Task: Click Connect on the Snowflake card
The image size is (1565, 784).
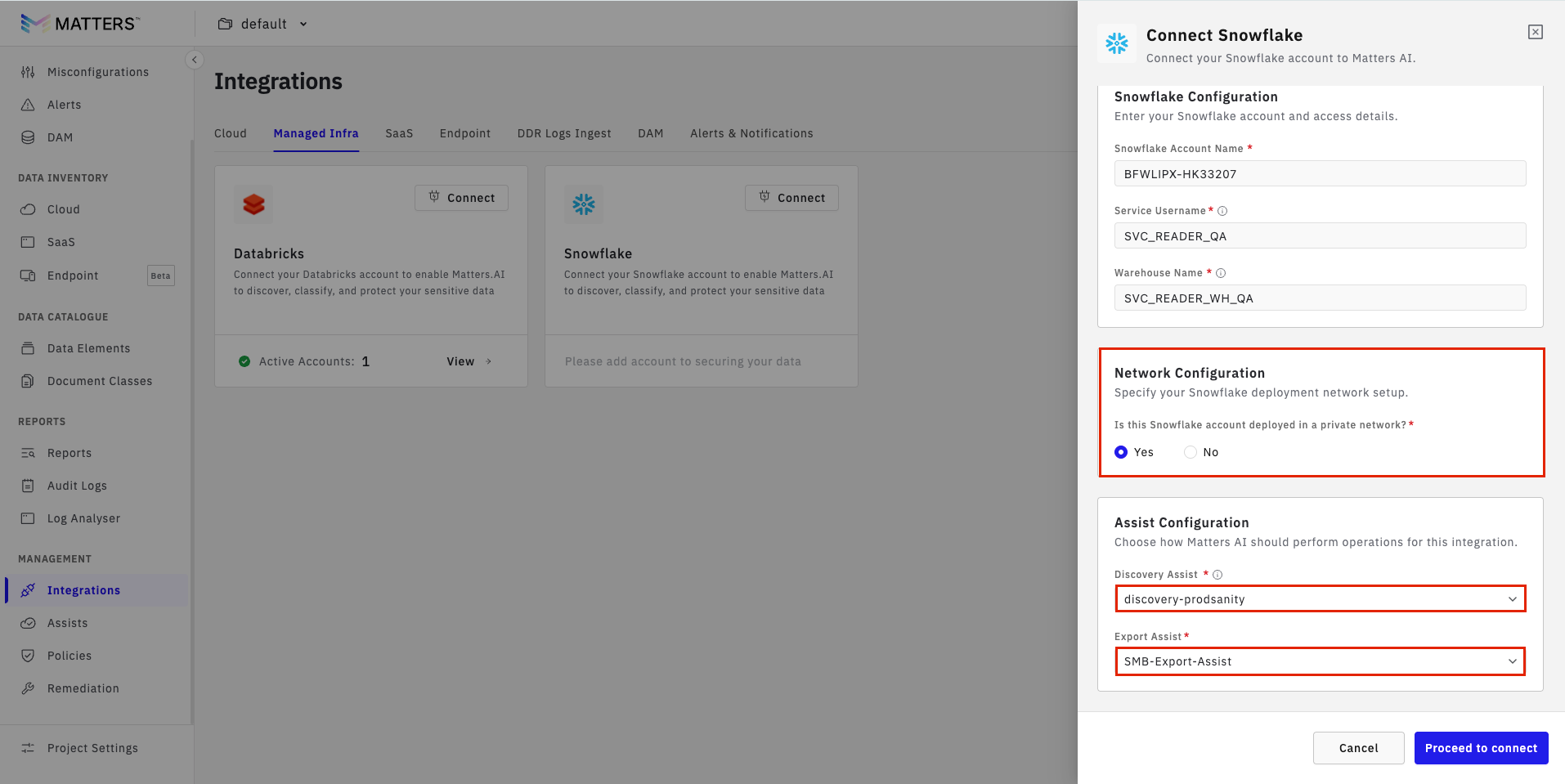Action: tap(791, 198)
